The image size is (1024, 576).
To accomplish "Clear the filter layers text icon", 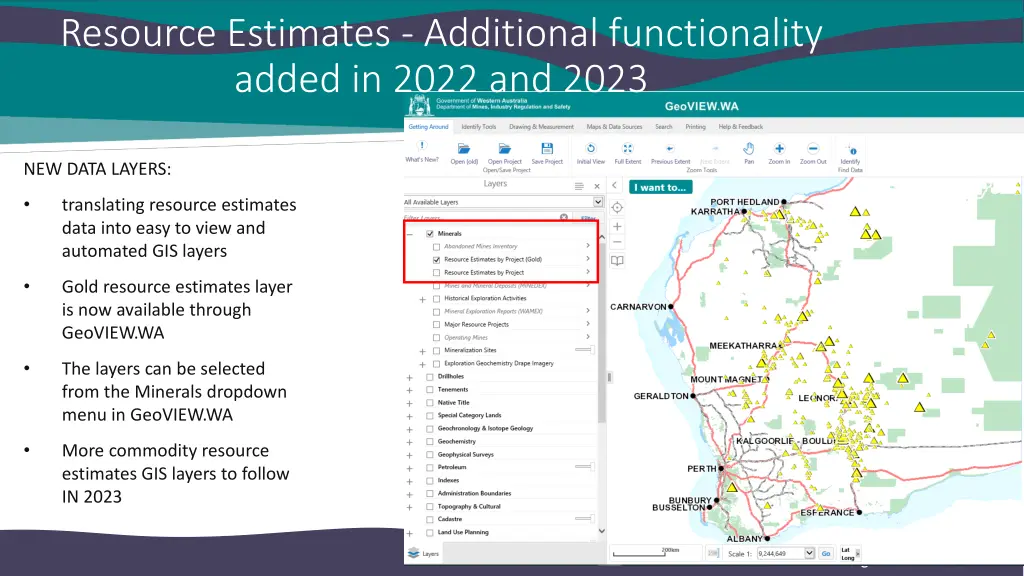I will tap(564, 217).
